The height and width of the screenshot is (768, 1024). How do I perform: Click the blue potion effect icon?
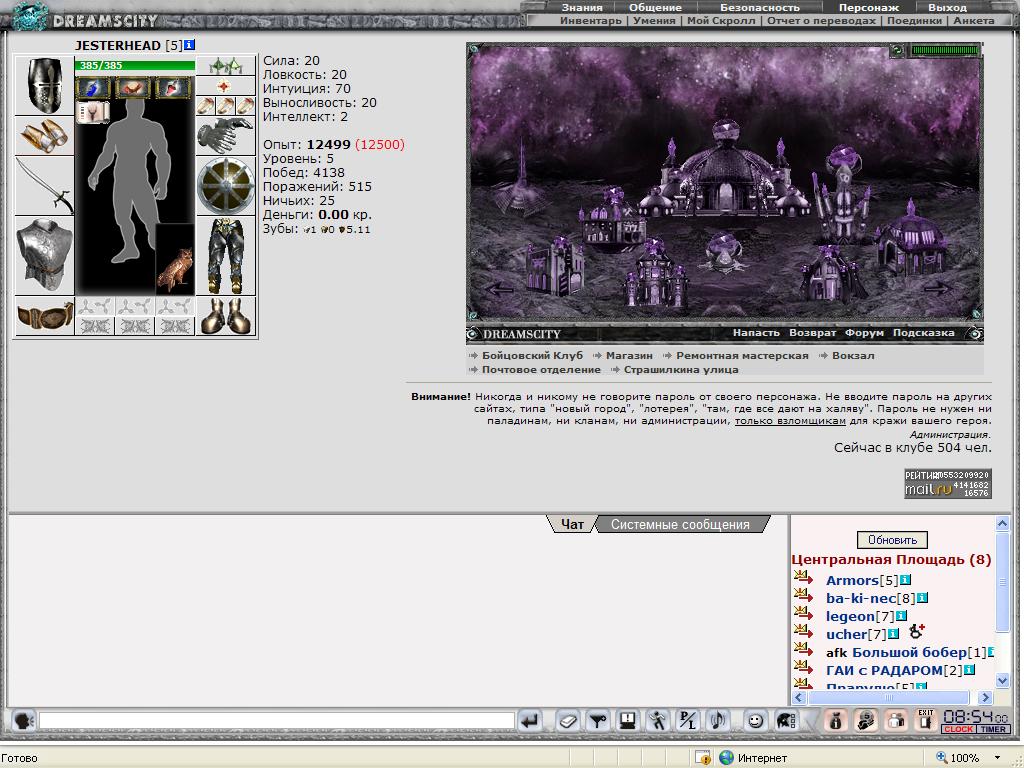tap(95, 87)
